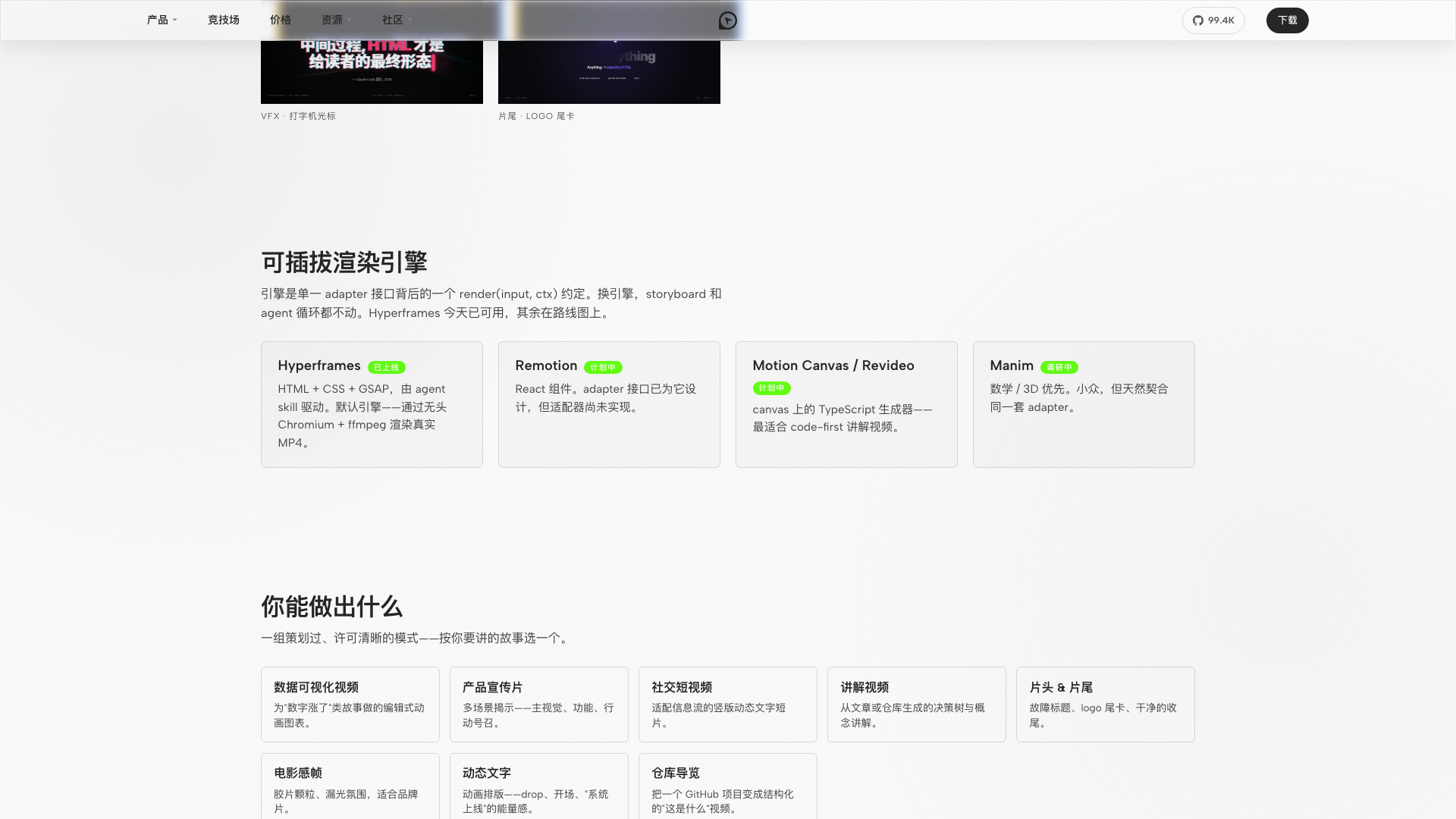This screenshot has height=819, width=1456.
Task: Open the 竞技场 nav item
Action: pos(224,20)
